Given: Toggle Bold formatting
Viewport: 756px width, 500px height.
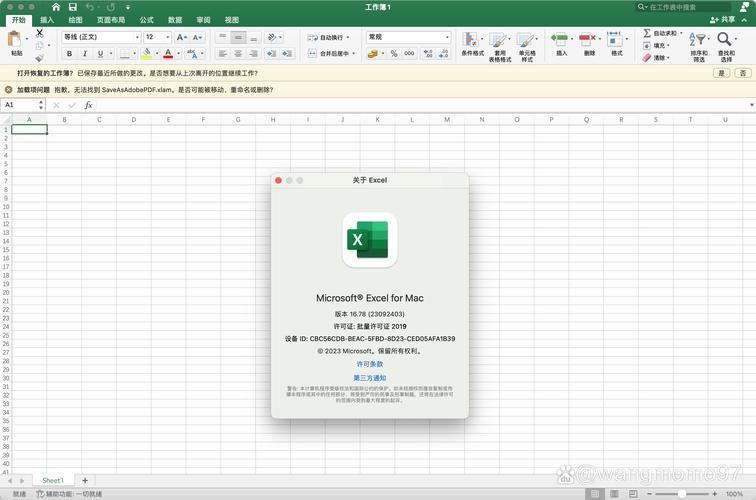Looking at the screenshot, I should click(x=69, y=54).
